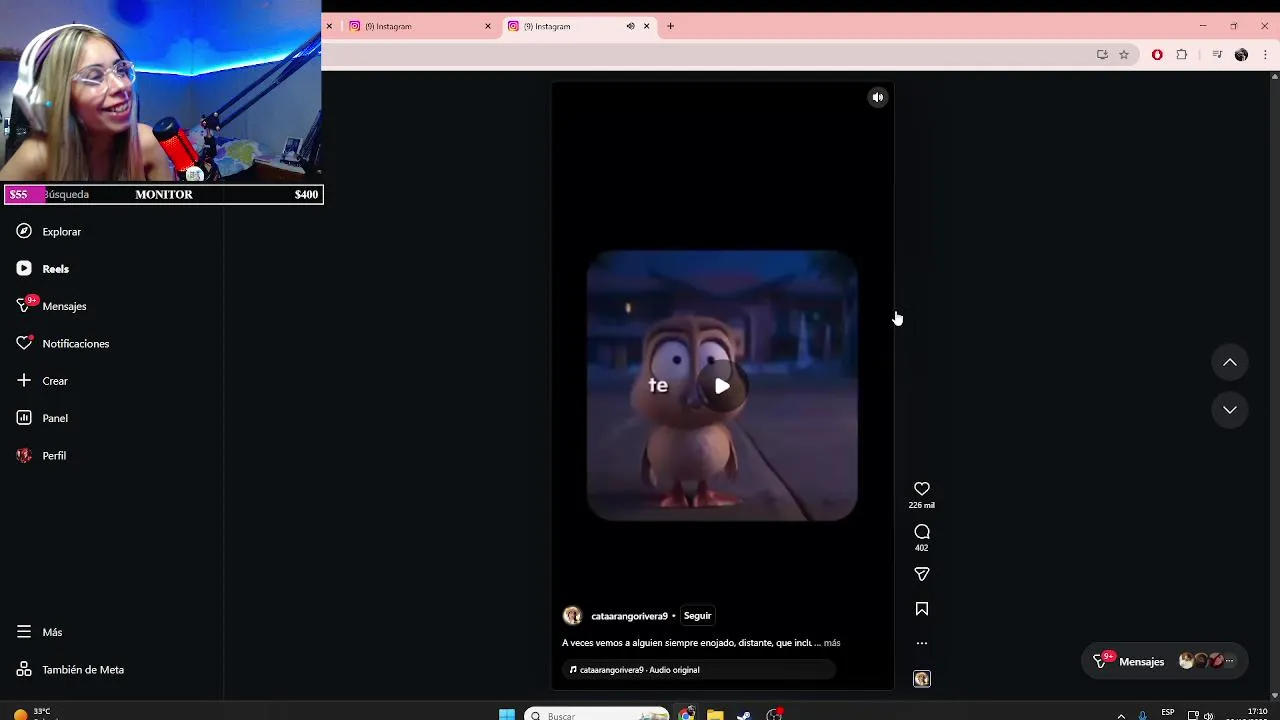The height and width of the screenshot is (720, 1280).
Task: Go to the previous reel with up arrow
Action: click(1230, 362)
